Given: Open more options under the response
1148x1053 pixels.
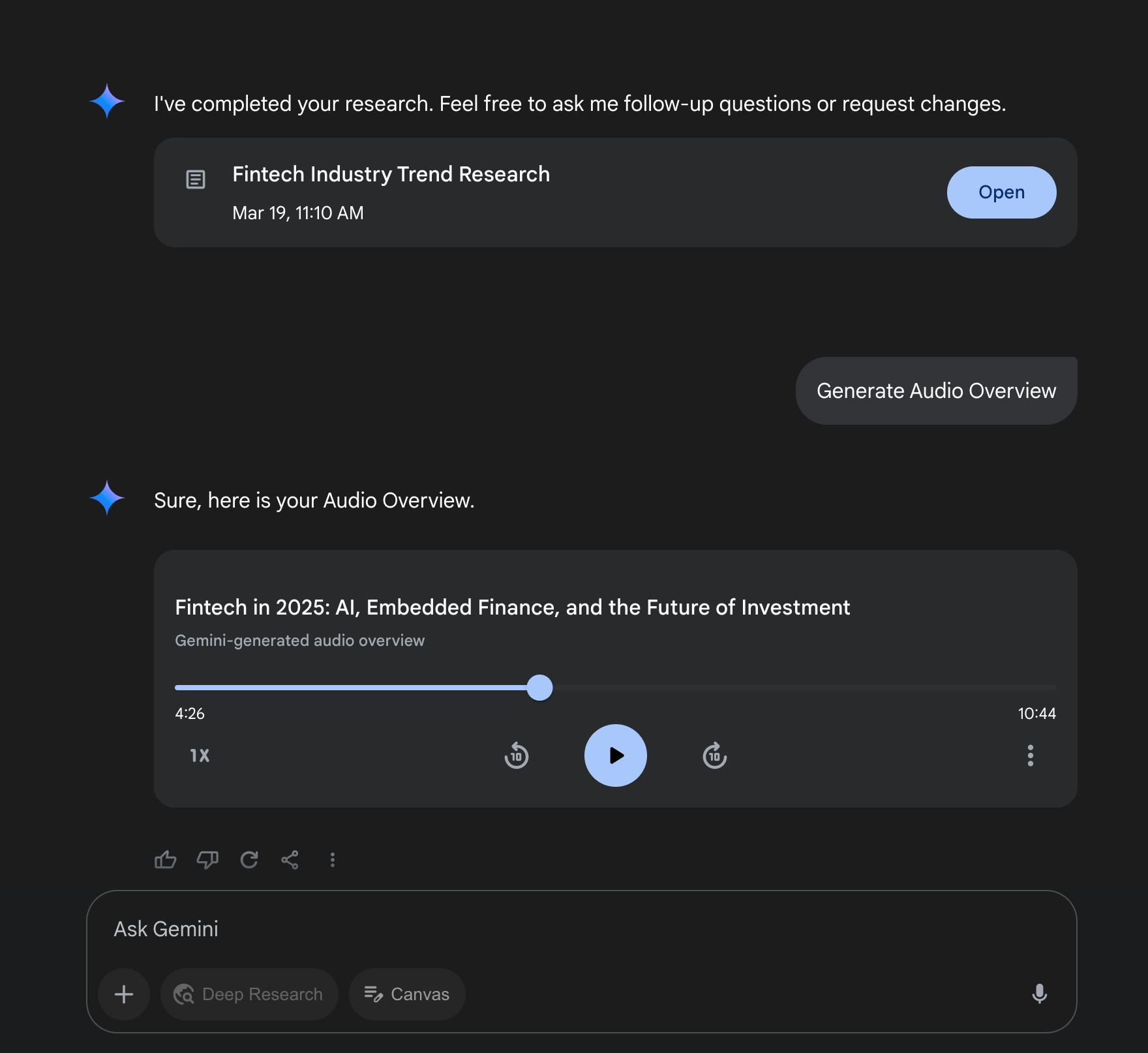Looking at the screenshot, I should (x=333, y=860).
